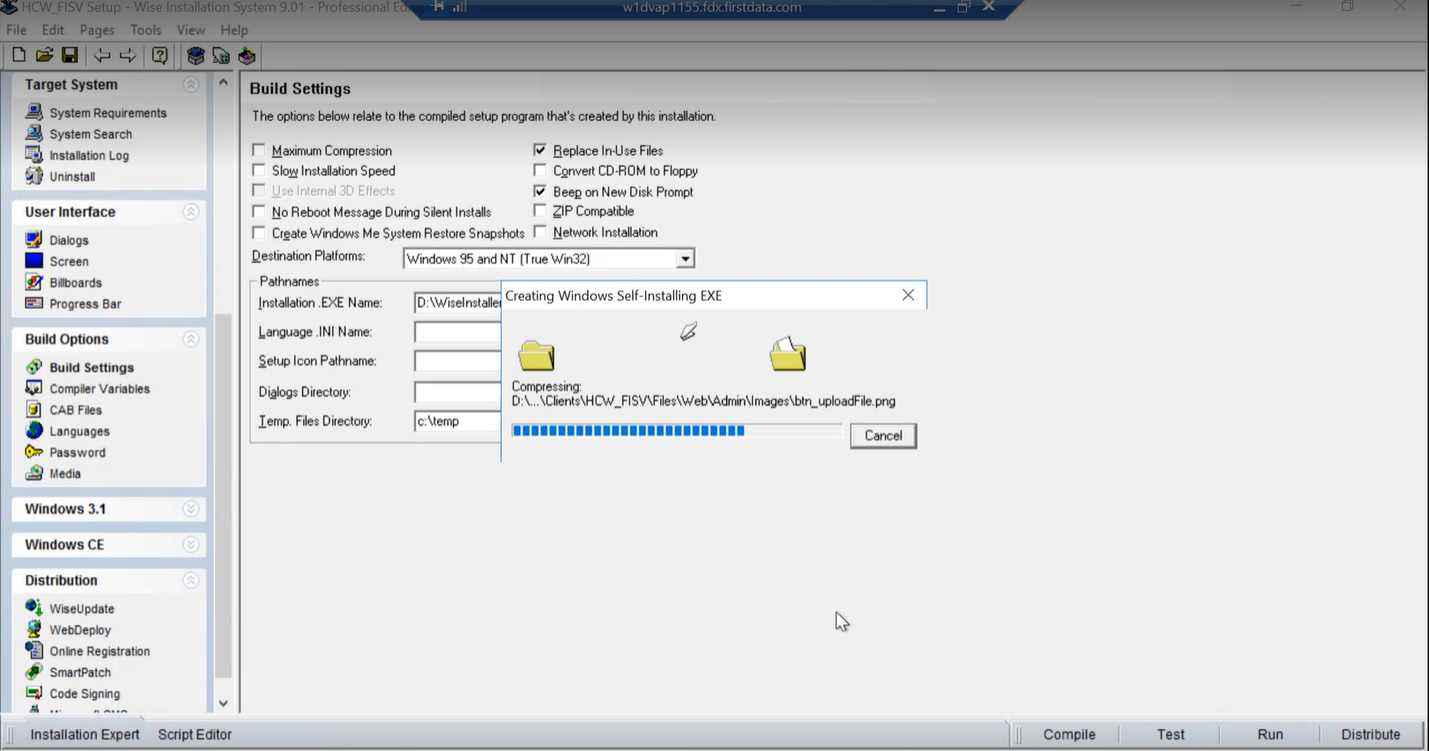Click the compression progress bar

676,430
